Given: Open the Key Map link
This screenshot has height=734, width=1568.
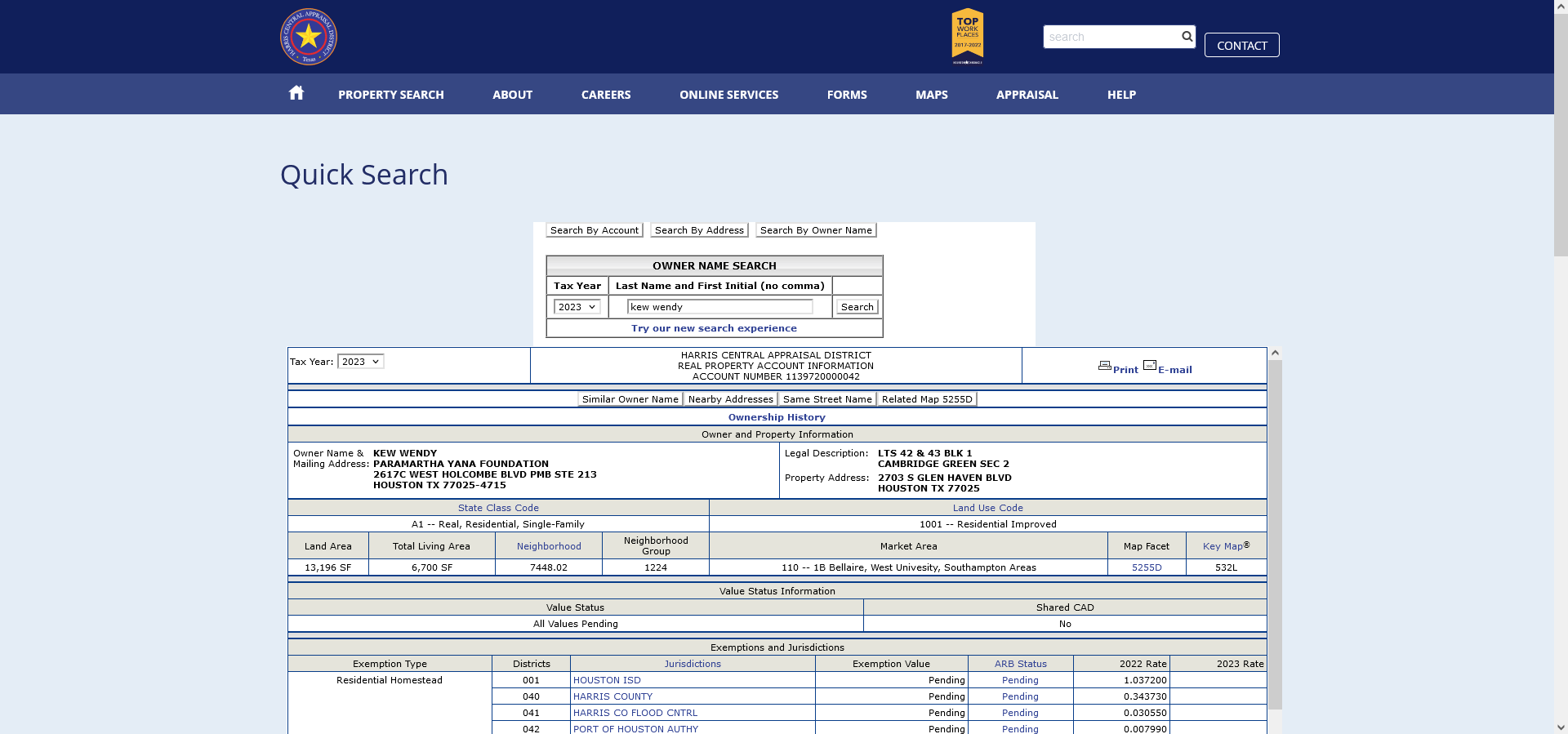Looking at the screenshot, I should [1223, 546].
